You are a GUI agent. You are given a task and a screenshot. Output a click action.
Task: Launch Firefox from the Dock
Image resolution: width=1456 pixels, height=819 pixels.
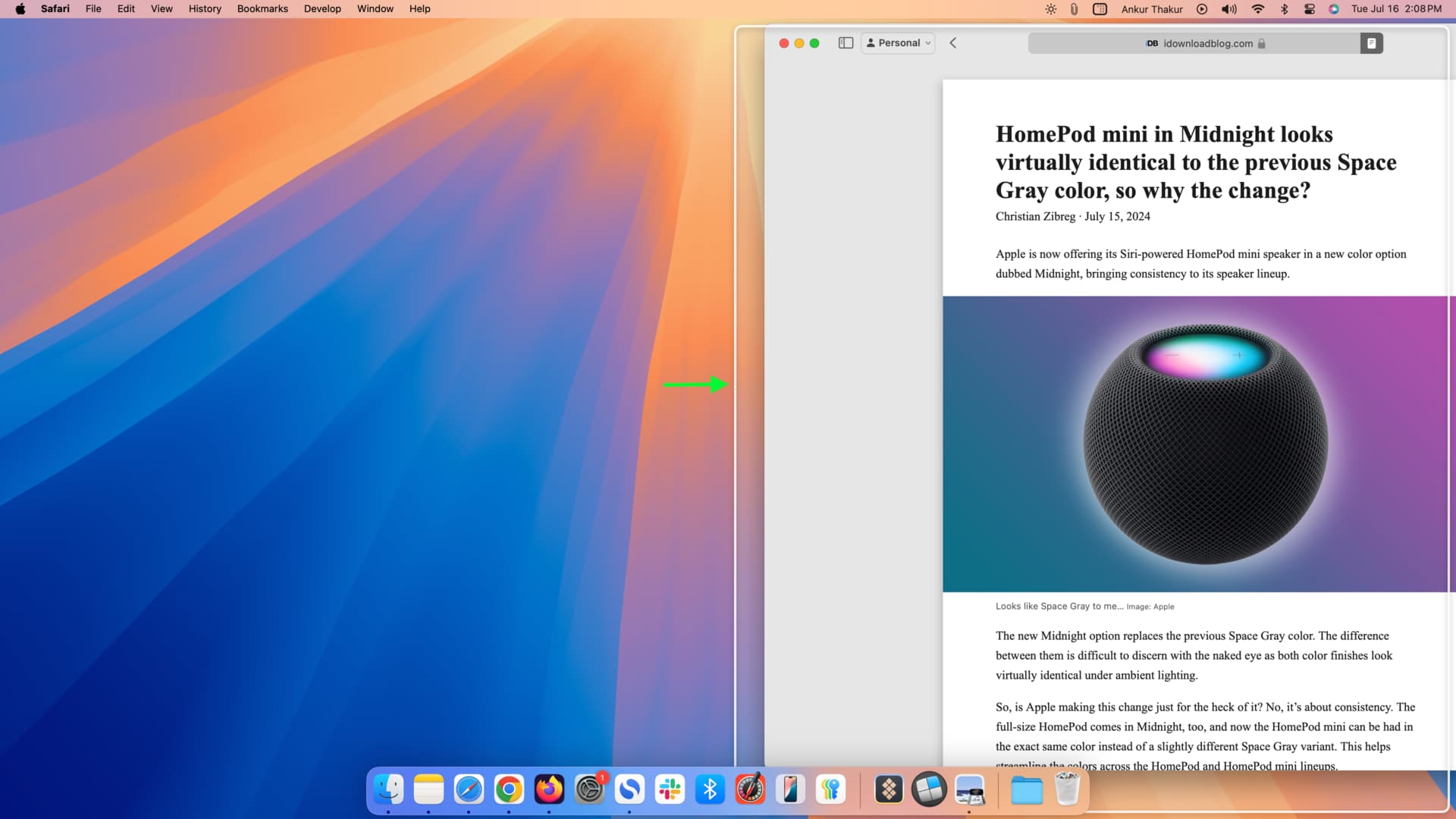click(x=549, y=789)
